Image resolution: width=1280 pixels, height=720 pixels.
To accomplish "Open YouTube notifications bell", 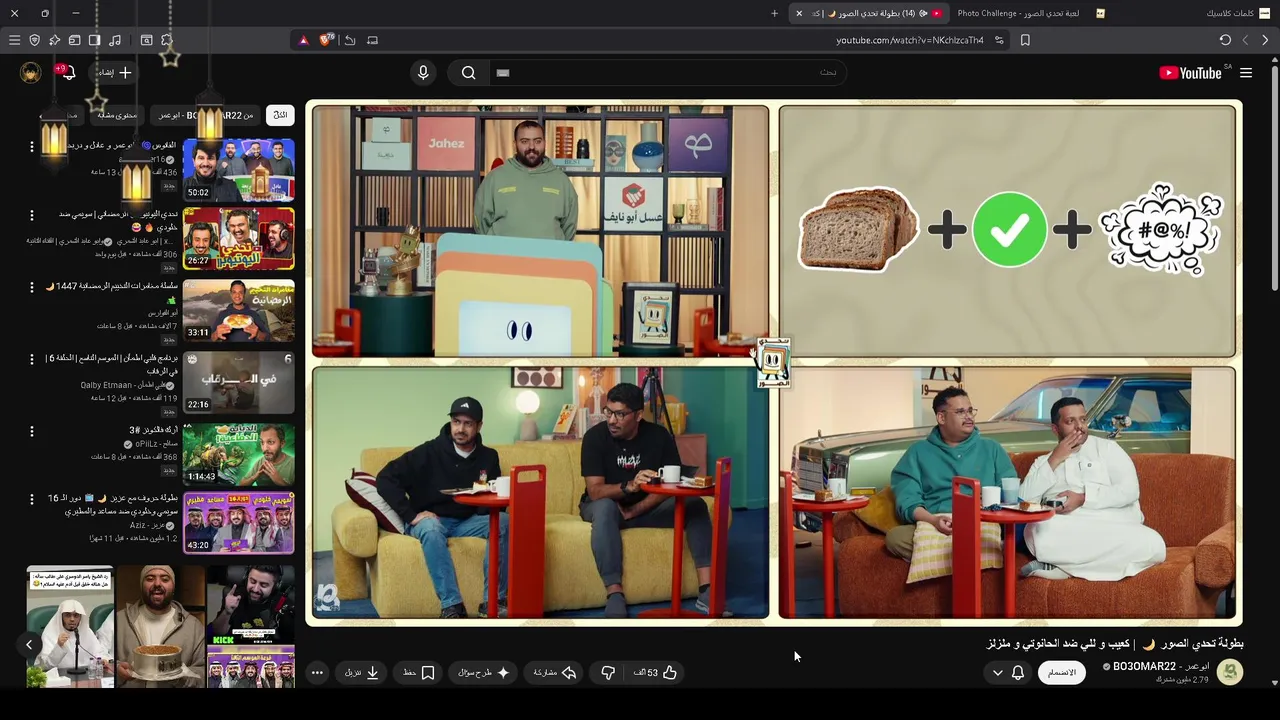I will pos(67,72).
